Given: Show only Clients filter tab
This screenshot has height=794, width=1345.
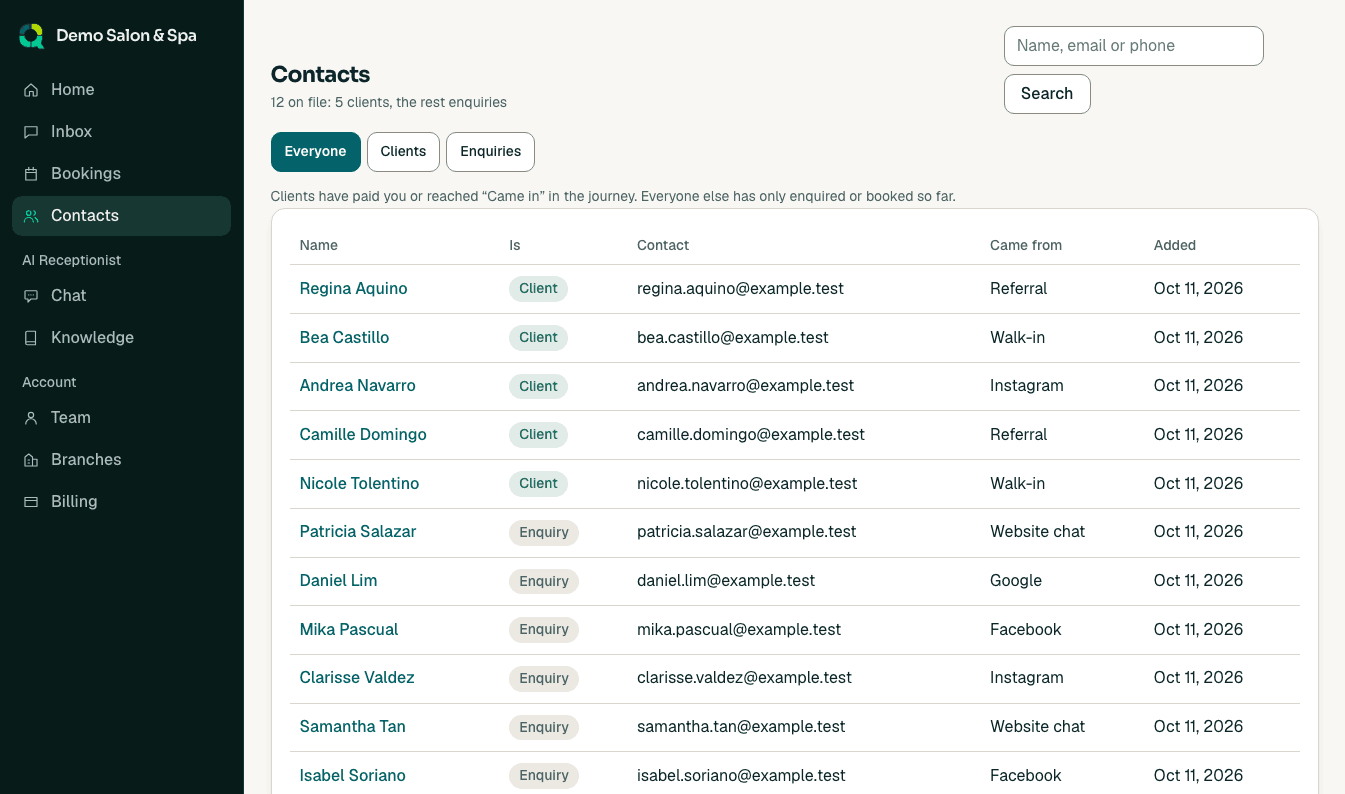Looking at the screenshot, I should pyautogui.click(x=403, y=152).
